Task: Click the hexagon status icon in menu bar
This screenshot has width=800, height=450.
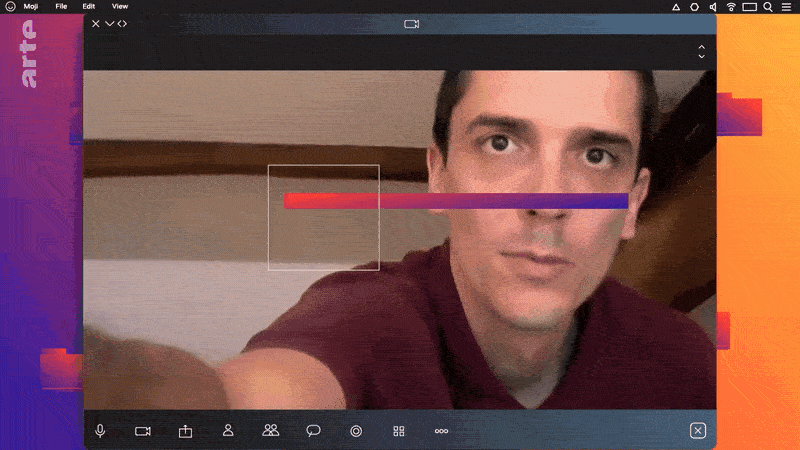Action: point(694,7)
